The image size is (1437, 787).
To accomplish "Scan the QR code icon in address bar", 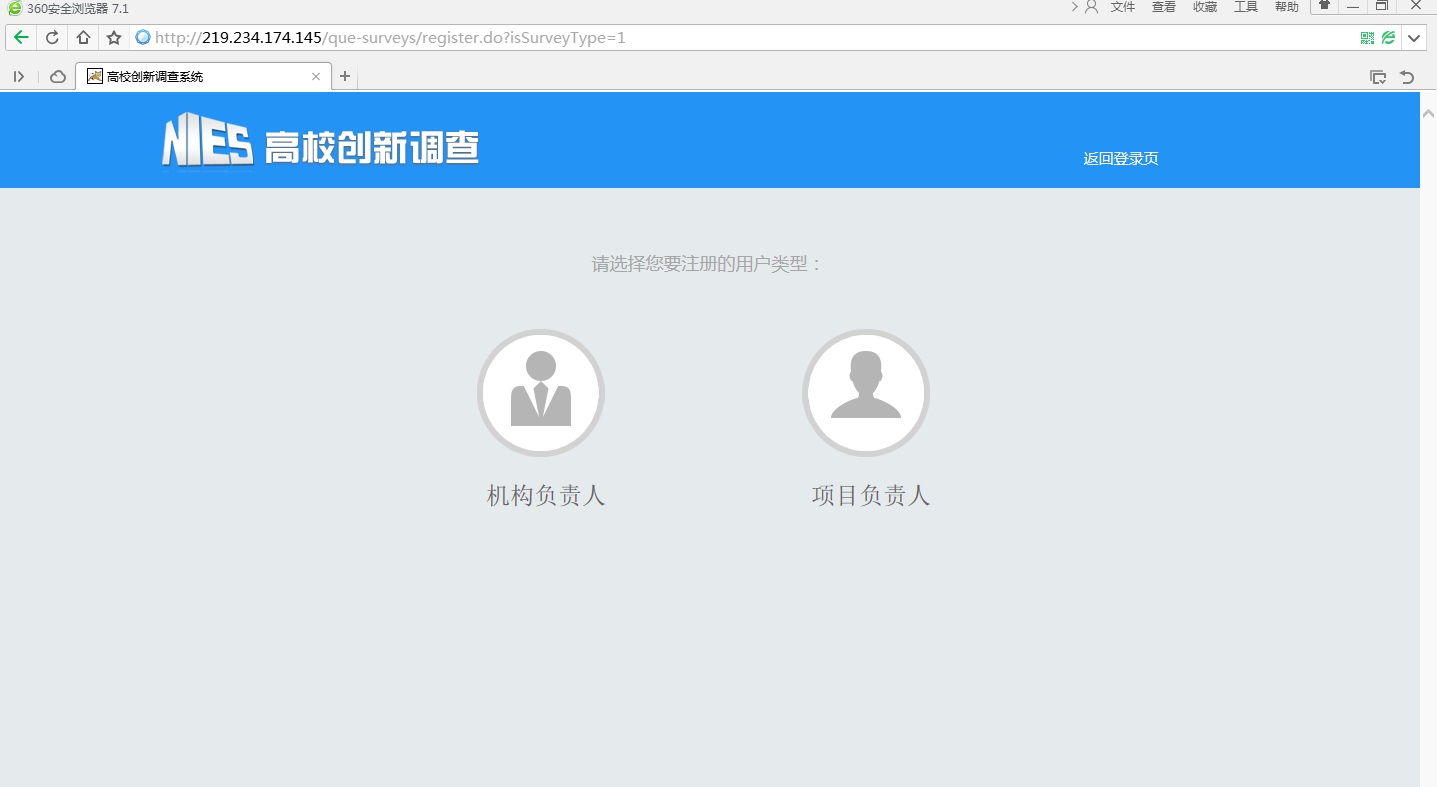I will tap(1366, 37).
